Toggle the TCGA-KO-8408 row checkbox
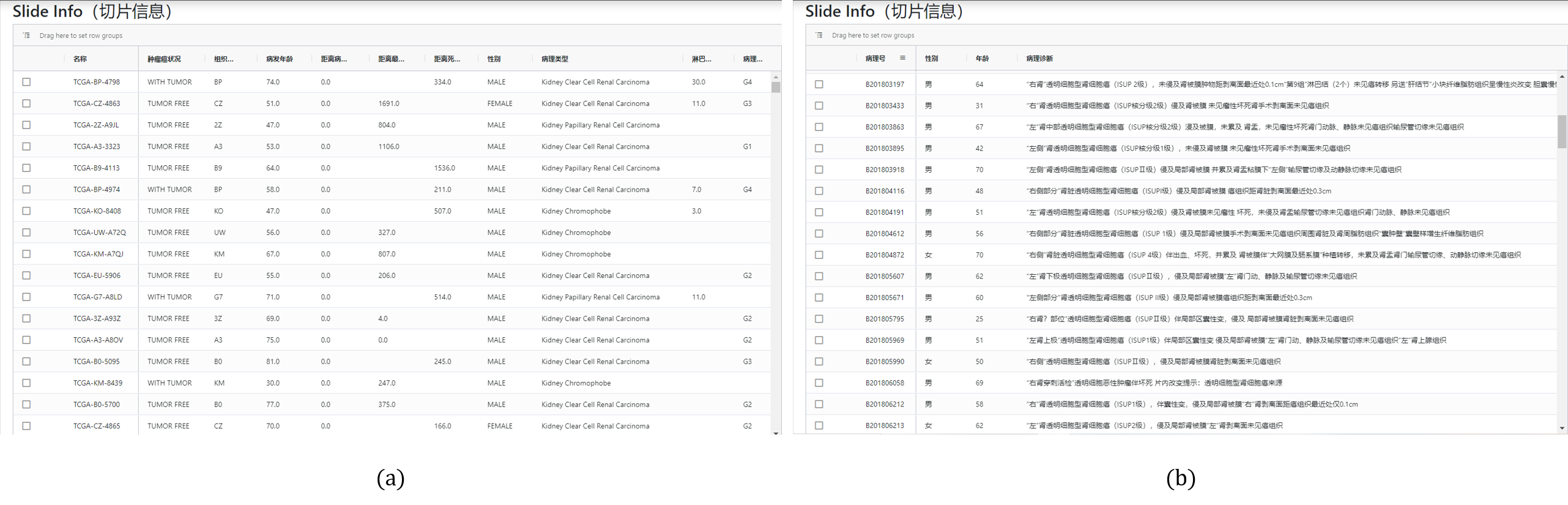 26,211
